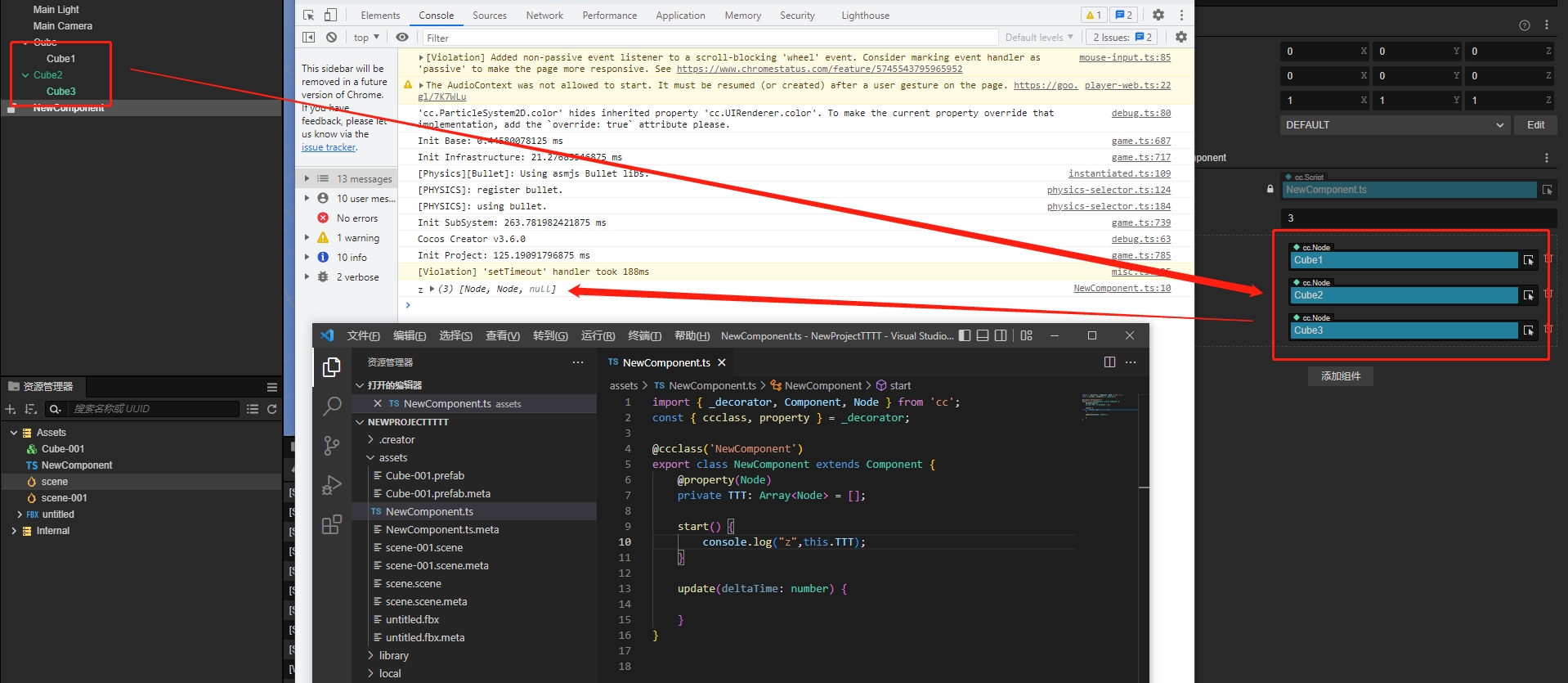Screen dimensions: 1568x683
Task: Collapse the Cube2 node in the hierarchy
Action: coord(25,75)
